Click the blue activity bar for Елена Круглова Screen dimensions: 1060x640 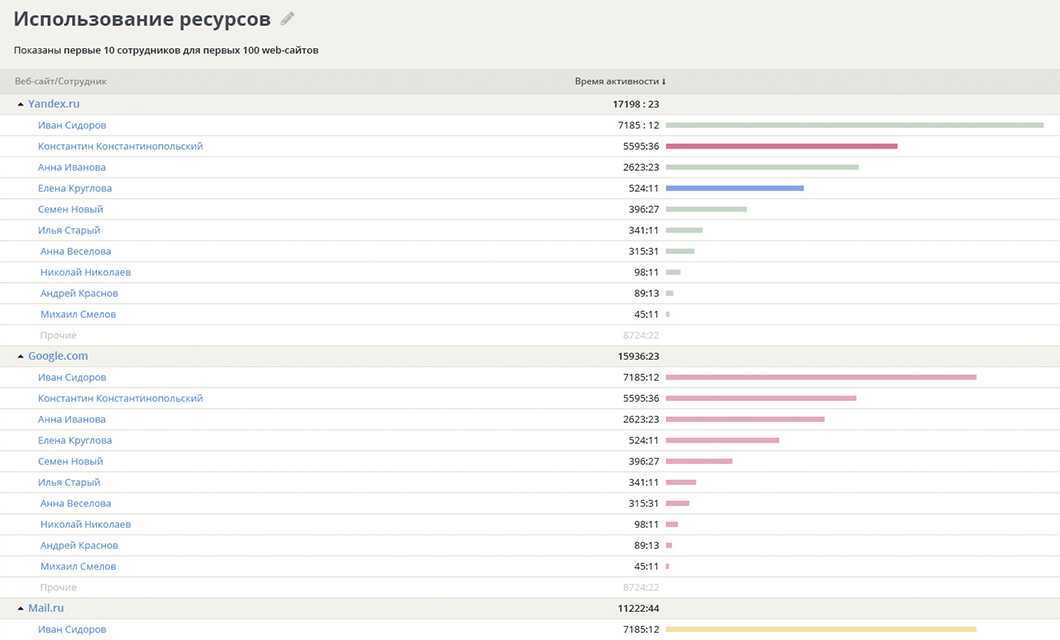click(734, 188)
